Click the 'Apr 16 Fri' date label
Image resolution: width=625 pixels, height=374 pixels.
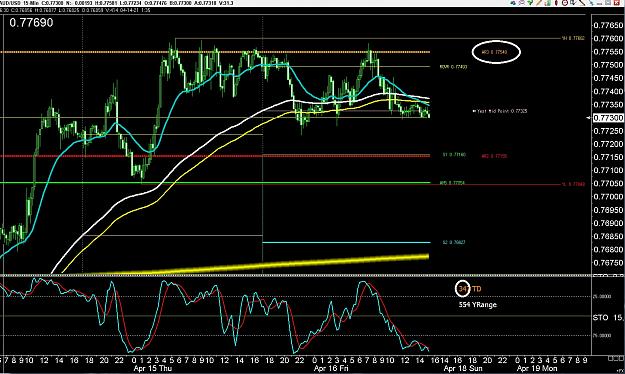tap(331, 368)
